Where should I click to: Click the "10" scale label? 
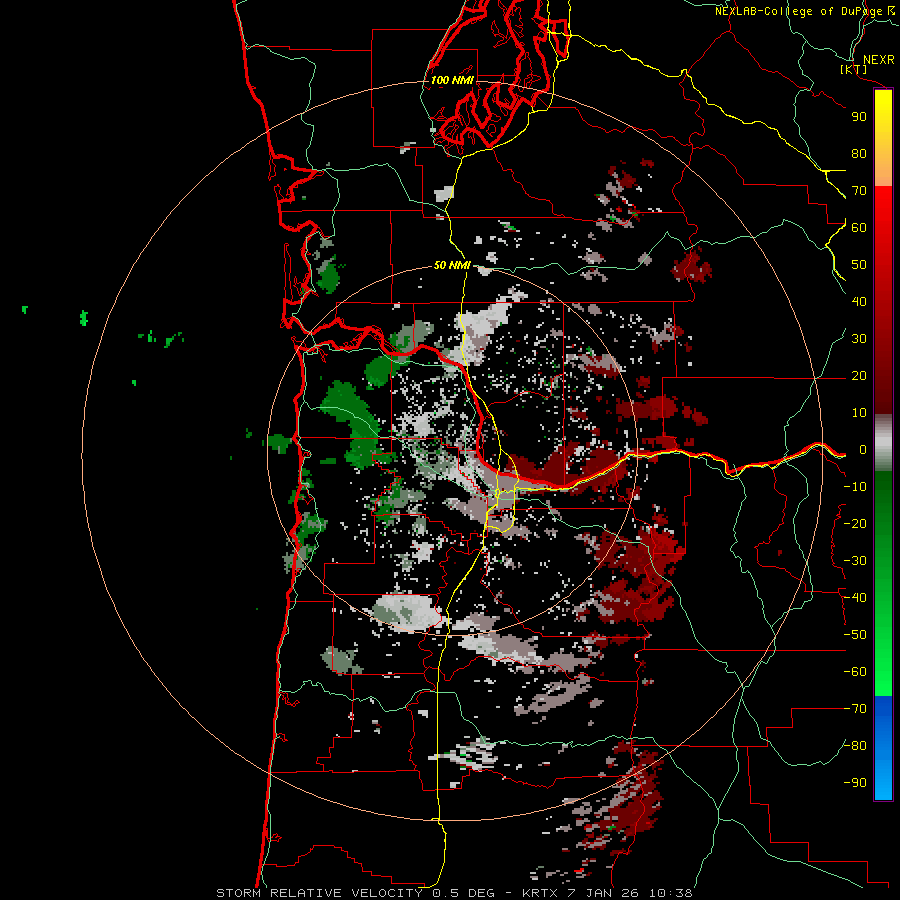tap(859, 413)
